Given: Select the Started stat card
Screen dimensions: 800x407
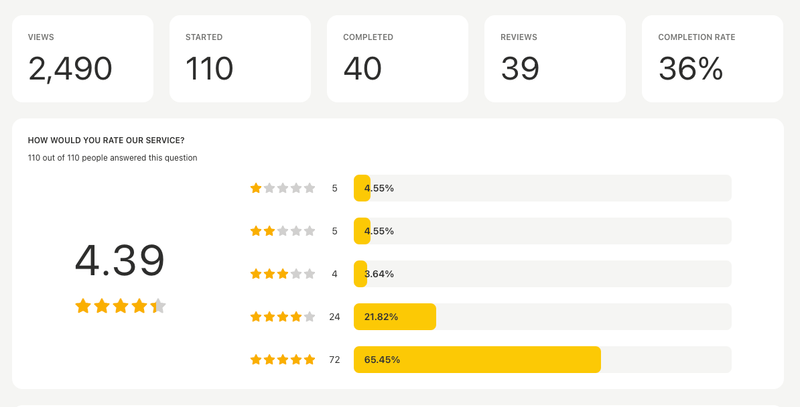Looking at the screenshot, I should click(240, 58).
